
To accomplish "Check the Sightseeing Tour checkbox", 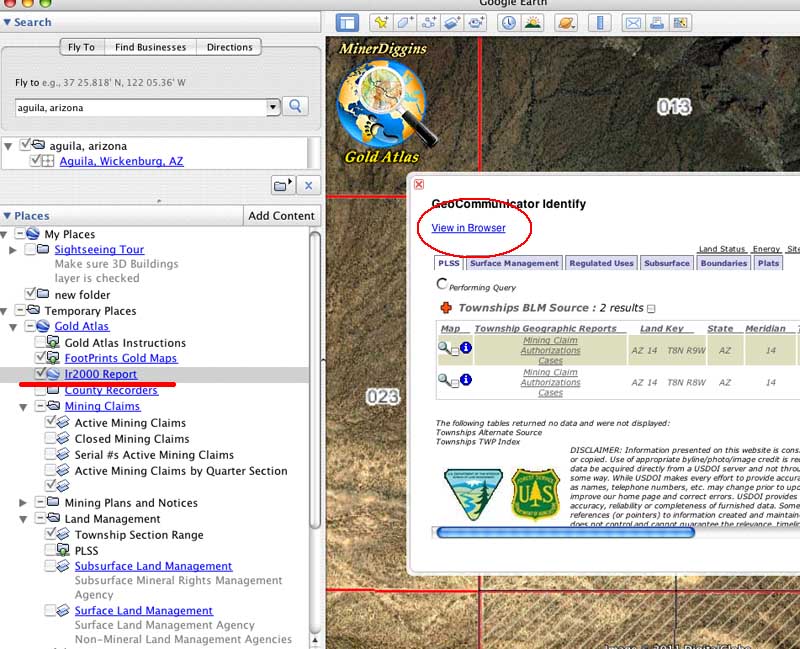I will pyautogui.click(x=30, y=249).
